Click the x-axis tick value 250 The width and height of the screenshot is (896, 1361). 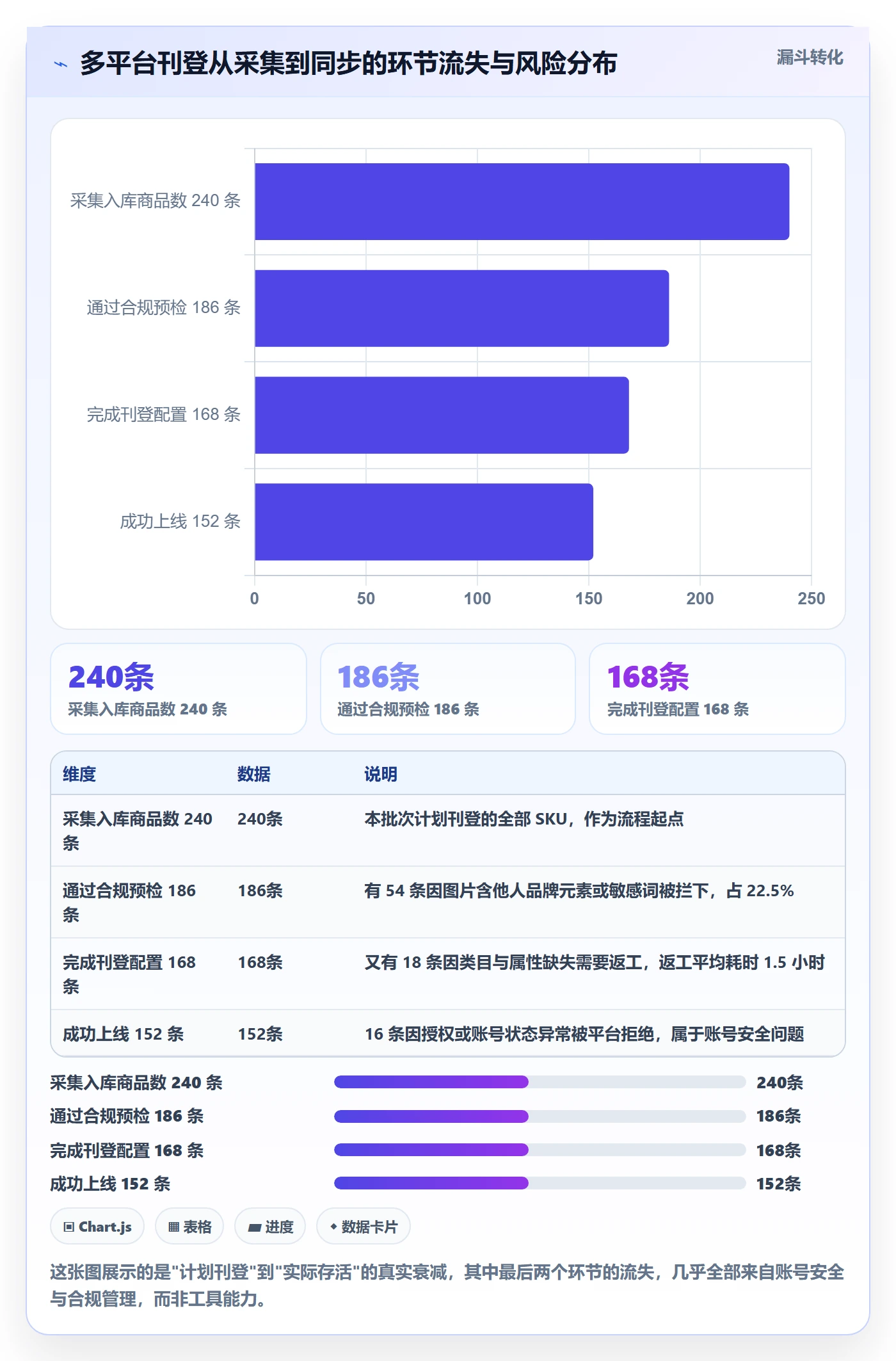click(x=812, y=599)
